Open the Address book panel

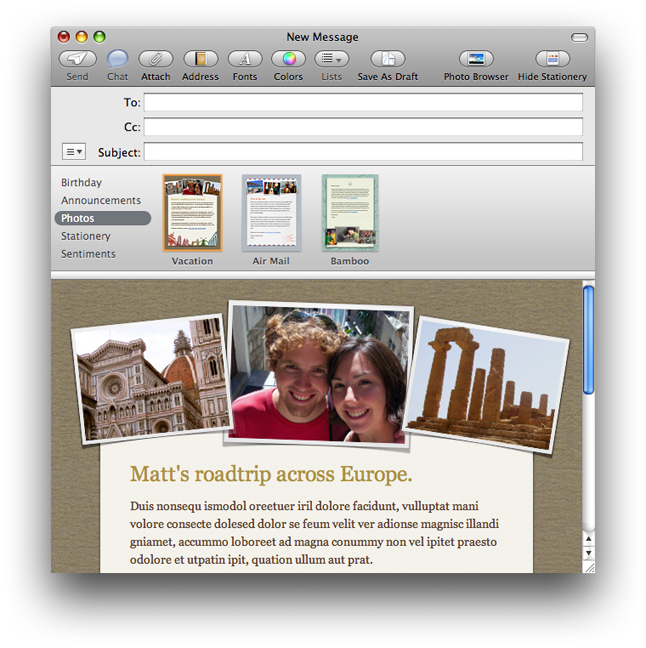200,59
